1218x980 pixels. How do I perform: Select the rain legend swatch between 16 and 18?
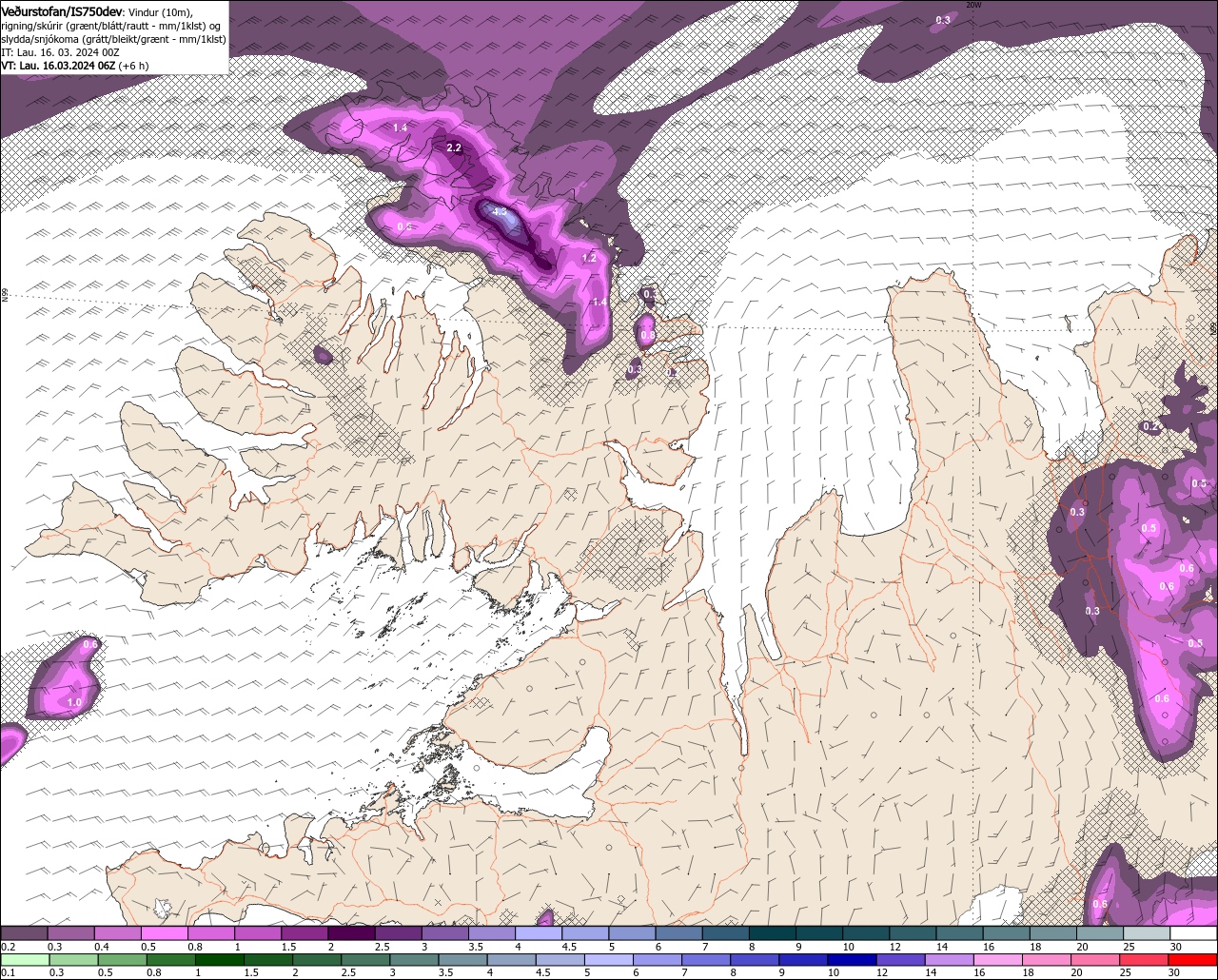click(998, 959)
